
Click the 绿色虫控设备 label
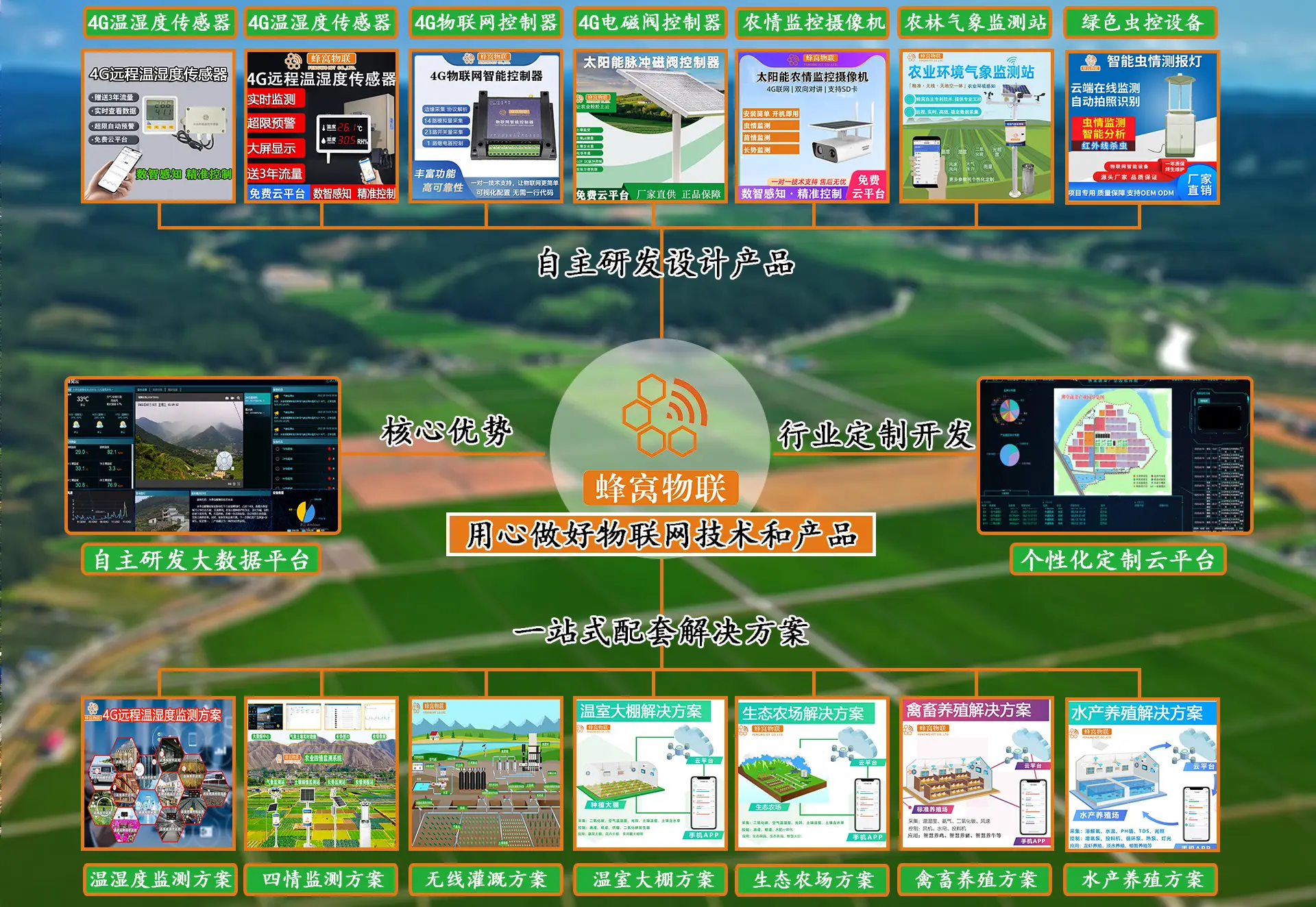coord(1141,23)
